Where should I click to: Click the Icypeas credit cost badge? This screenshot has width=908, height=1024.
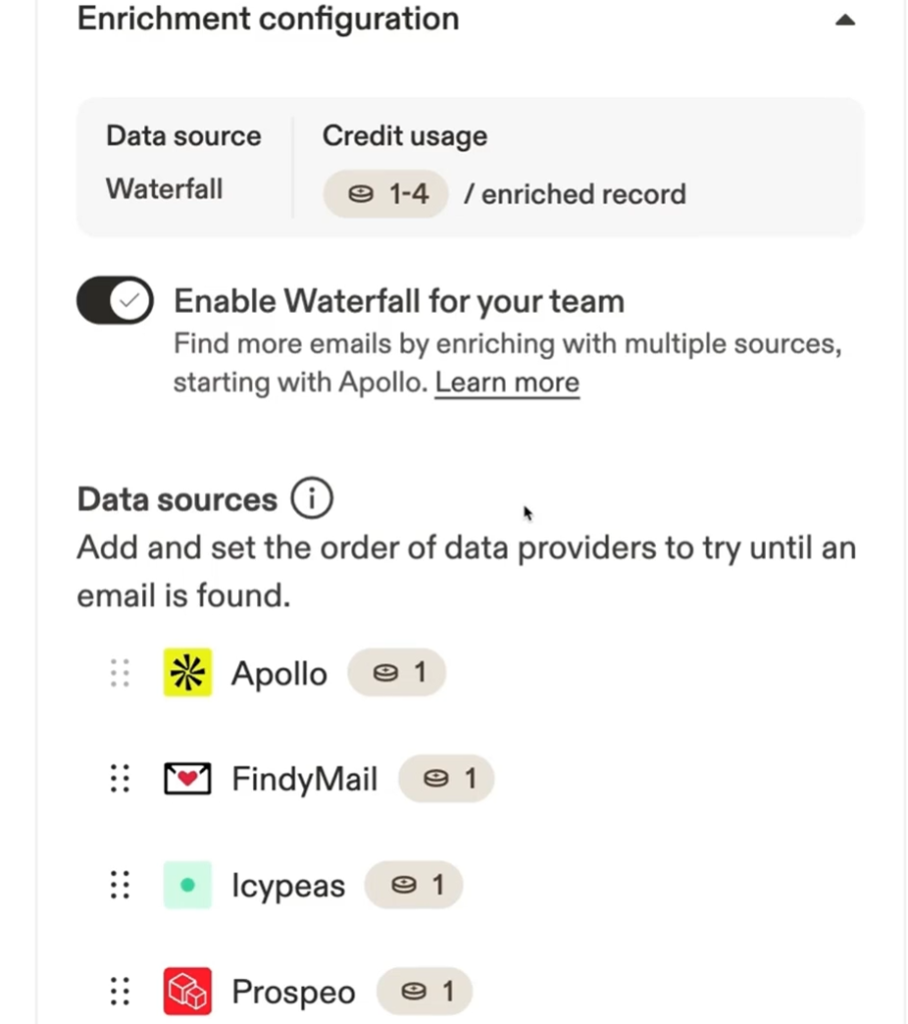click(414, 885)
